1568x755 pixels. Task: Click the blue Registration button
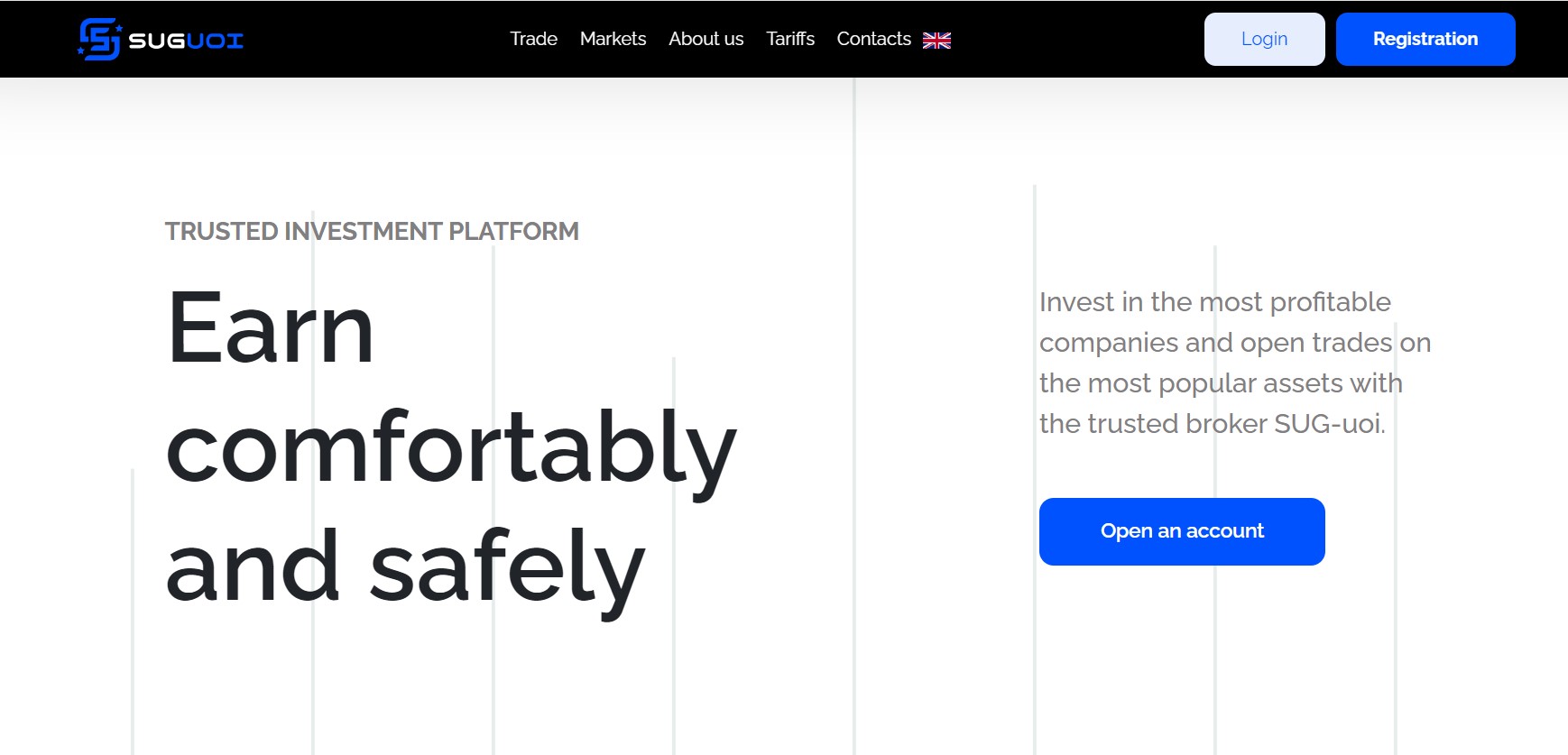(1425, 39)
